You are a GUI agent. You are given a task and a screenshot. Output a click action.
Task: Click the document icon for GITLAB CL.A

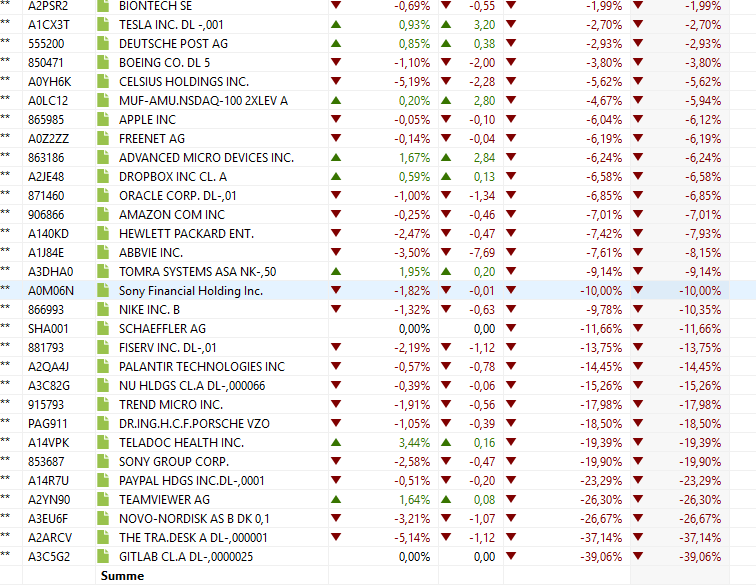pyautogui.click(x=103, y=557)
